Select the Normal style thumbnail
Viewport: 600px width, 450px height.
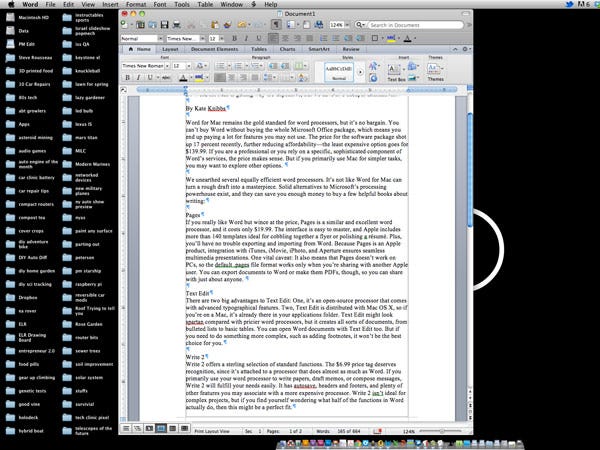pos(339,72)
